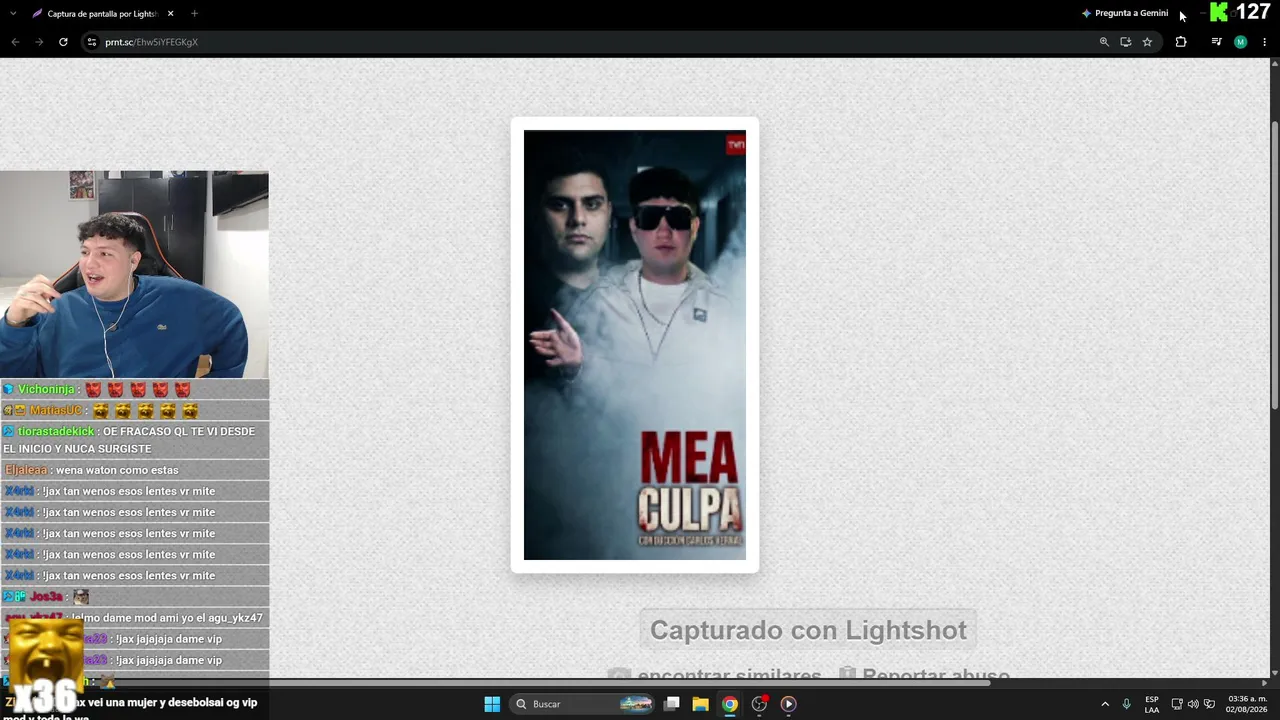Click chat username "tiorastadekick"
The image size is (1280, 720).
click(56, 431)
